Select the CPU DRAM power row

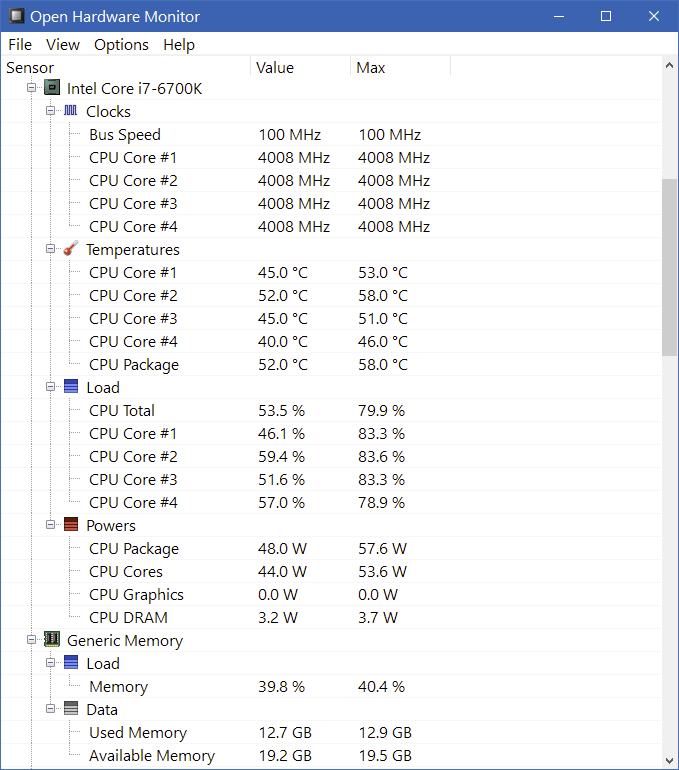point(331,617)
